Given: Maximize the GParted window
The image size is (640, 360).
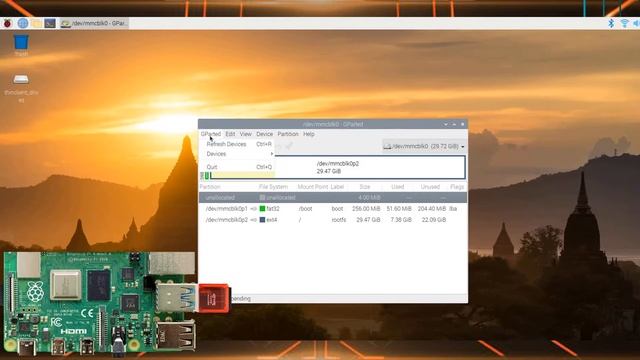Looking at the screenshot, I should click(x=454, y=124).
